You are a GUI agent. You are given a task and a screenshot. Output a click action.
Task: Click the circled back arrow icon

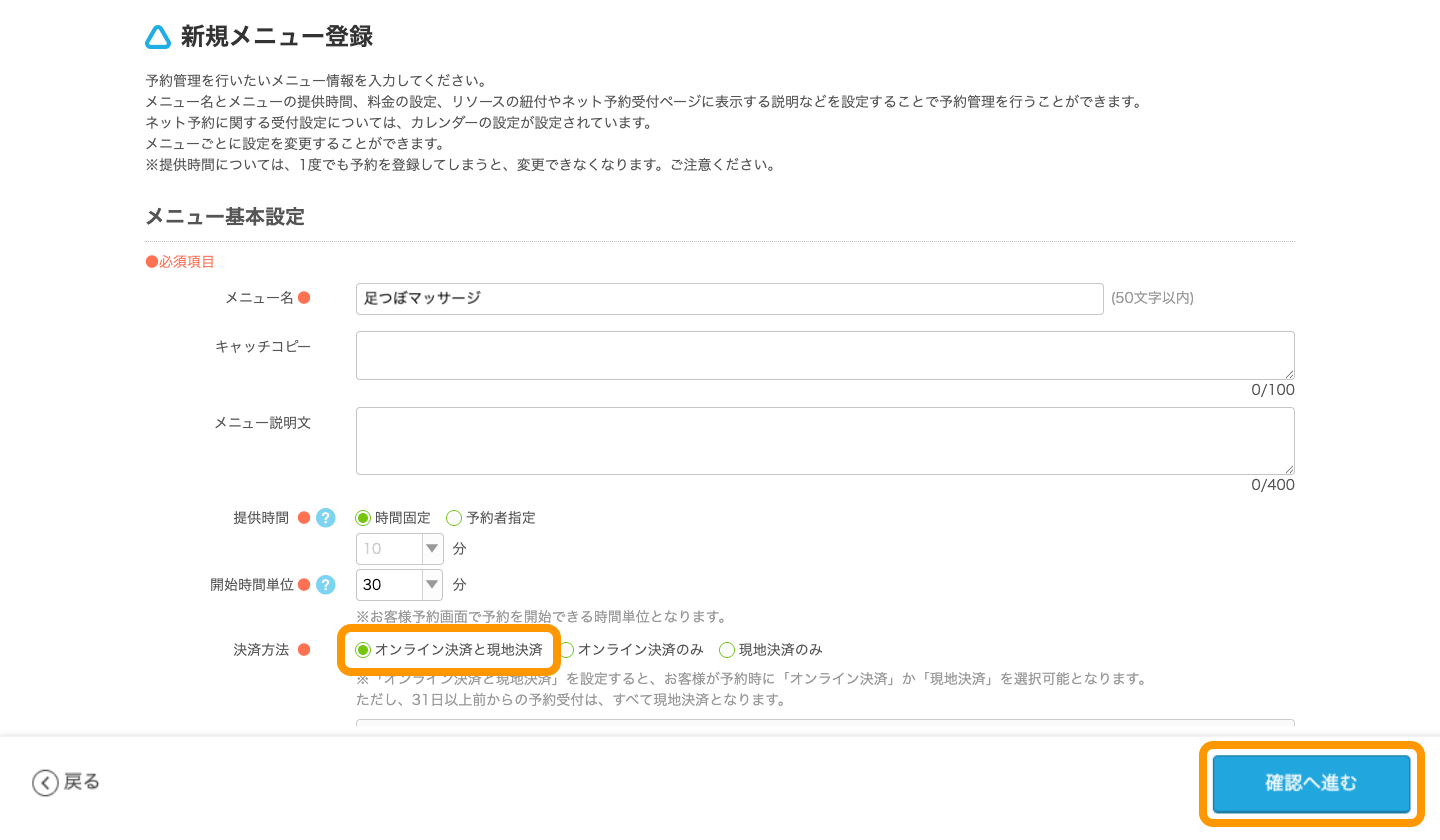pos(44,783)
